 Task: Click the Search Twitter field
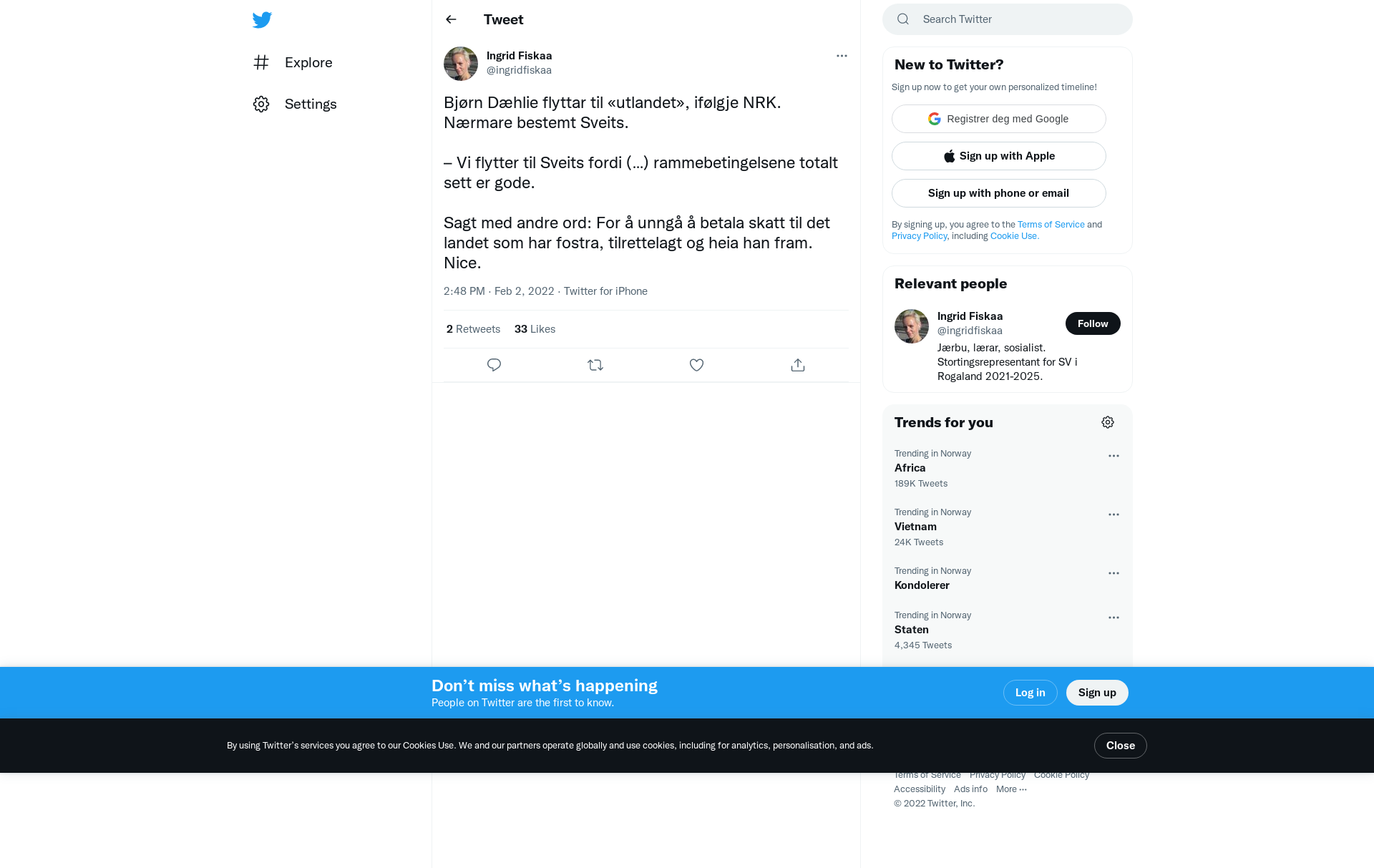[x=1008, y=19]
